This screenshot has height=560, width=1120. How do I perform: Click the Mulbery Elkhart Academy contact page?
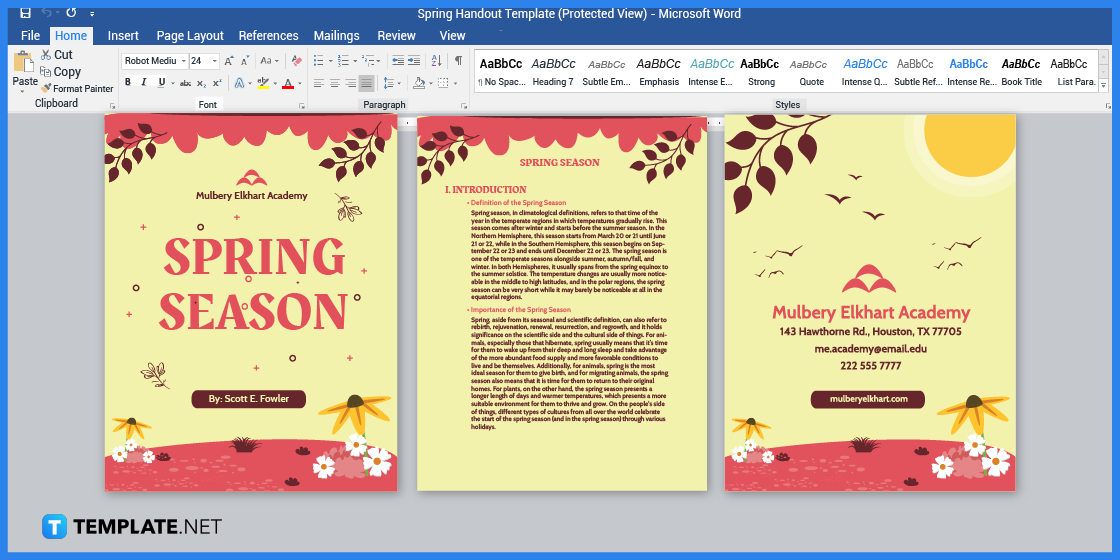point(870,303)
